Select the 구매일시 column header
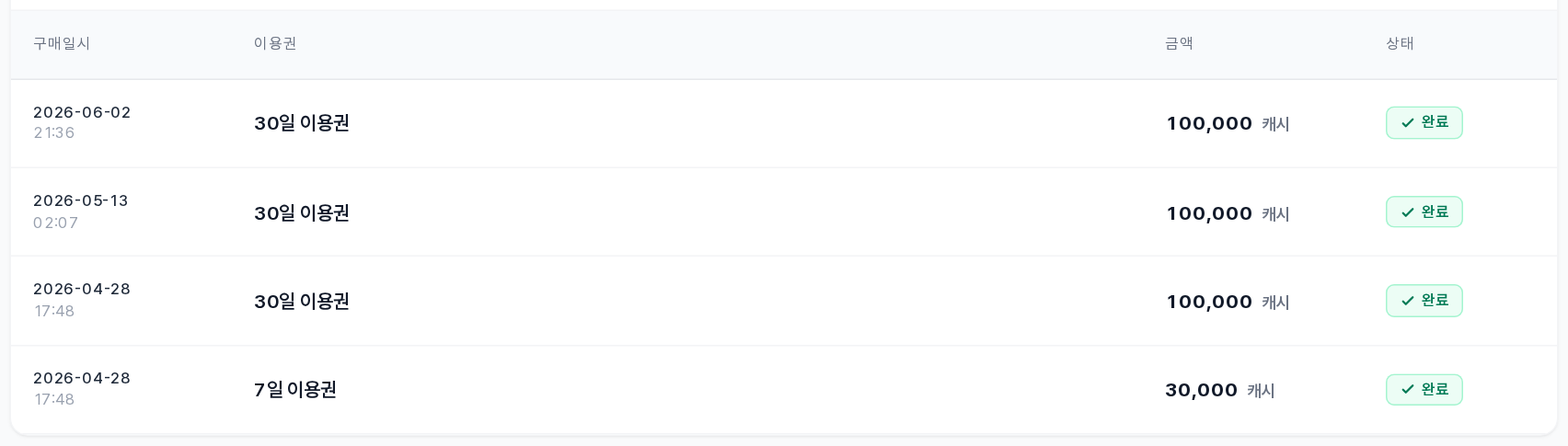 [62, 43]
